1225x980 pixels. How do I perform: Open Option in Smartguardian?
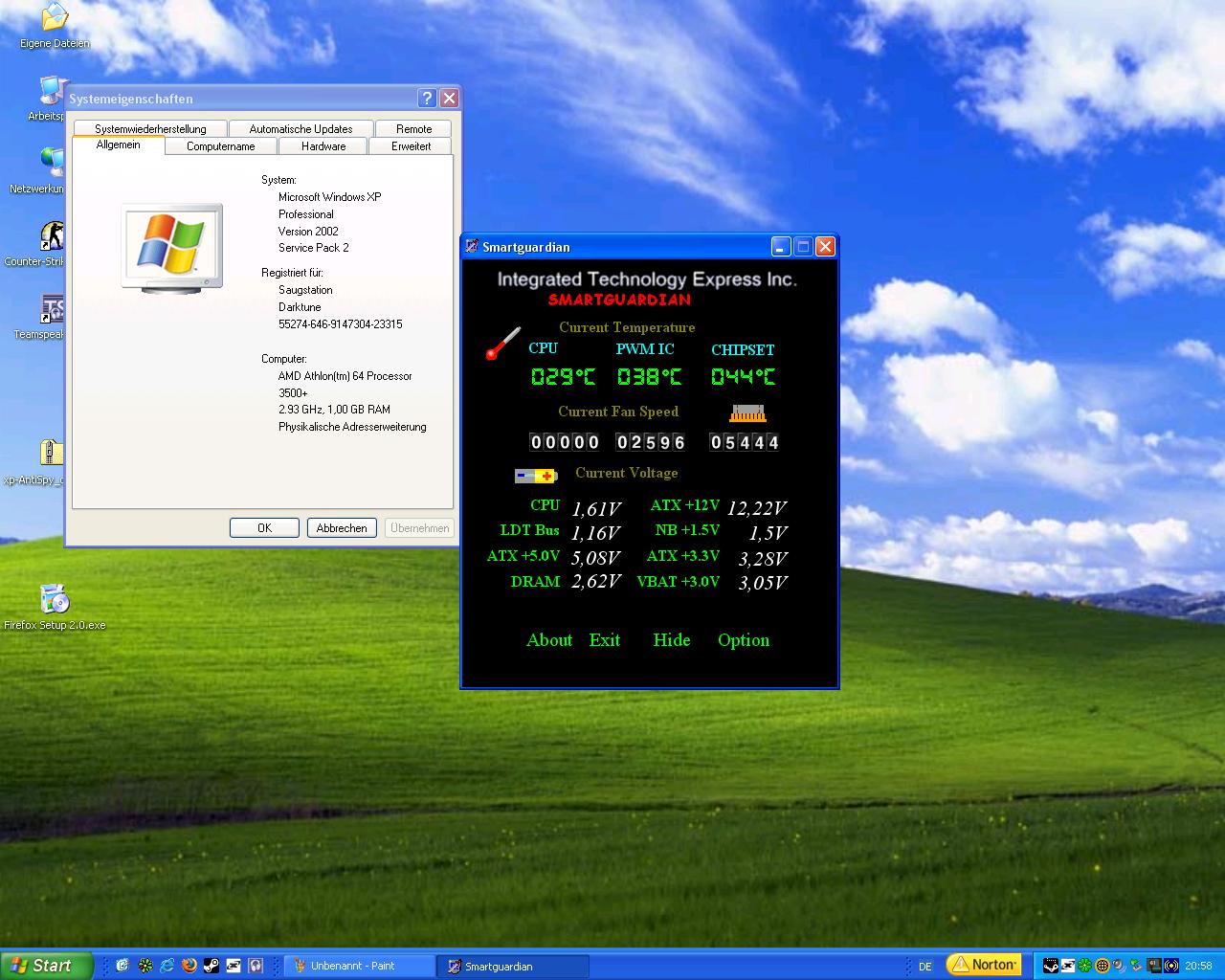click(744, 640)
